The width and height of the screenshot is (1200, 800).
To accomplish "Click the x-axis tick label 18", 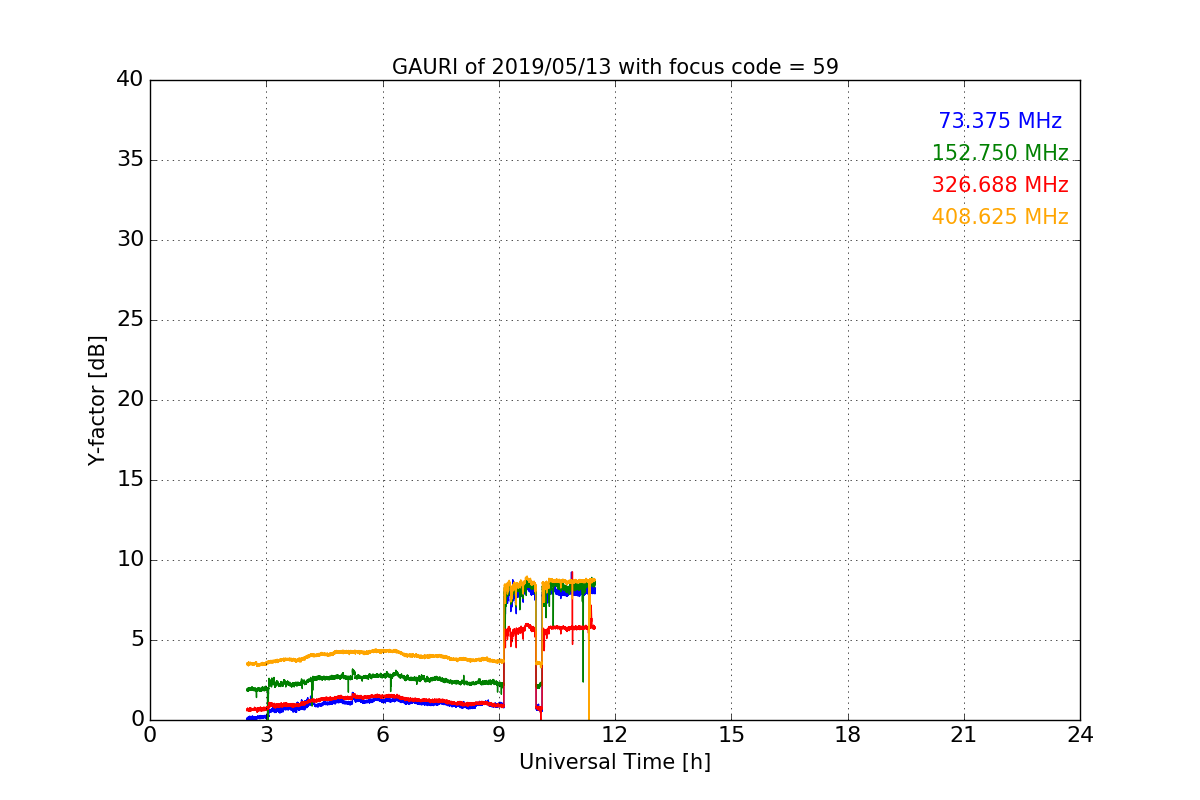I will pyautogui.click(x=848, y=735).
